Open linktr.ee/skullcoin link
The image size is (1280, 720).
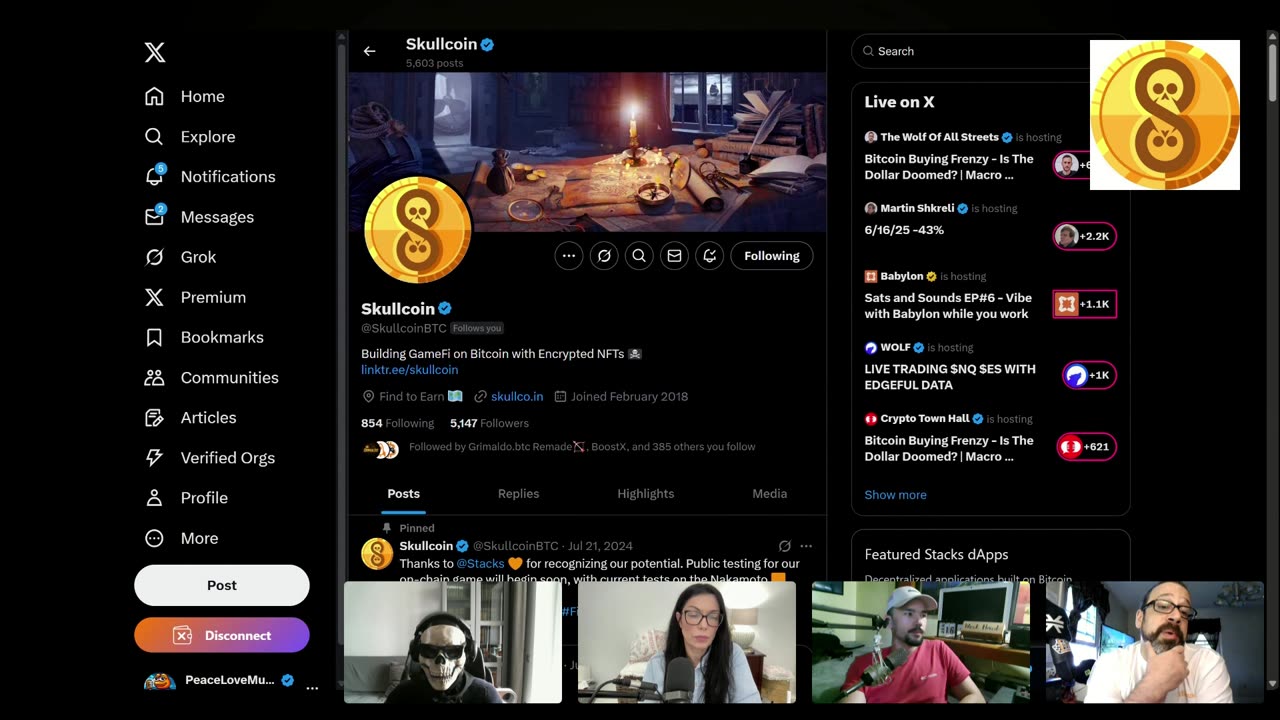(410, 370)
